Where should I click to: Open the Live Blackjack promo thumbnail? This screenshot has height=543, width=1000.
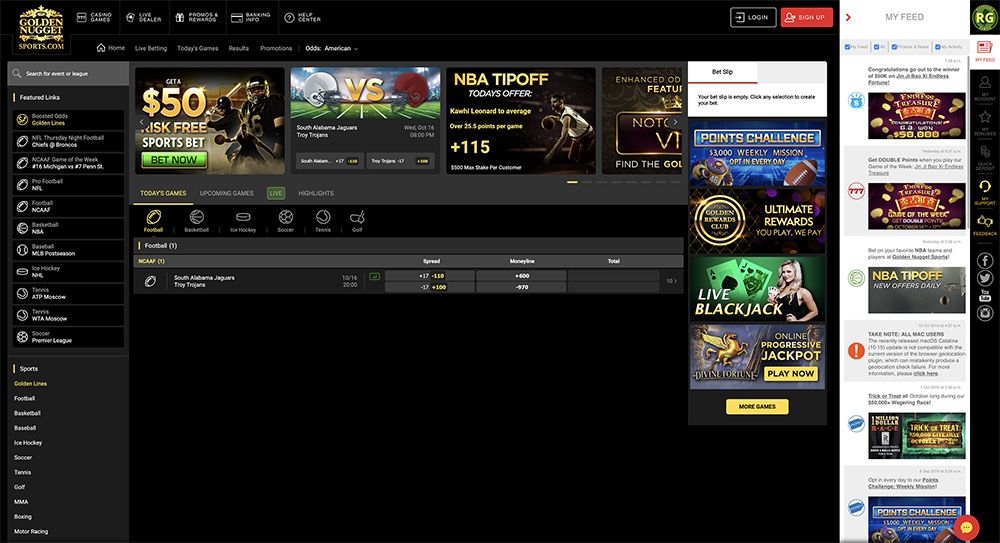[x=757, y=289]
